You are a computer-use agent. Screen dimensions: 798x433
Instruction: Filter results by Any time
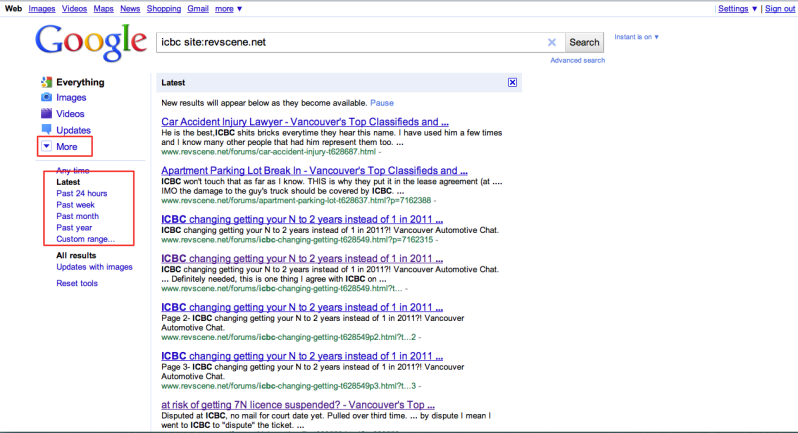(73, 170)
